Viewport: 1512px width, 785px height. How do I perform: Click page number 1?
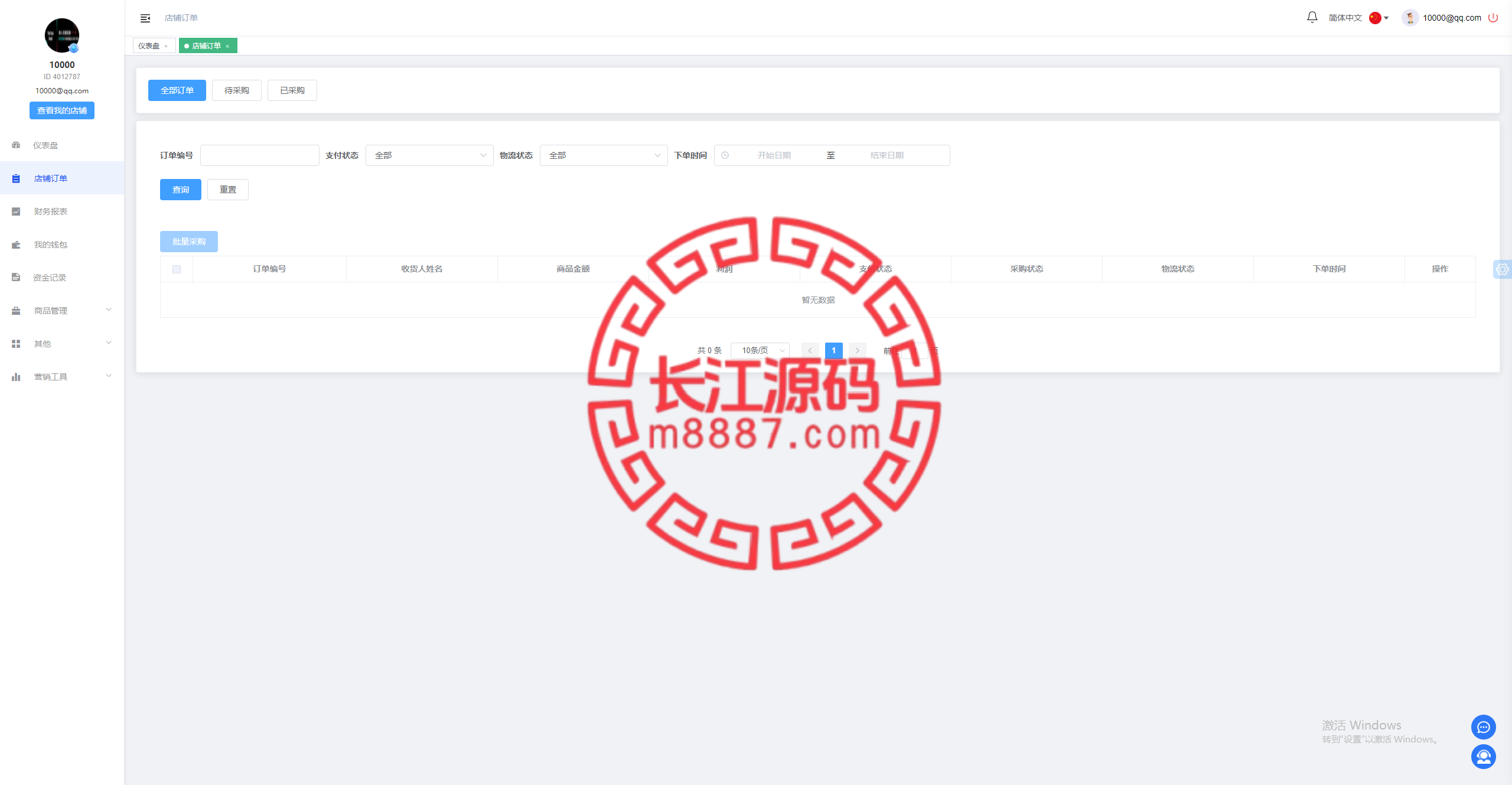833,350
